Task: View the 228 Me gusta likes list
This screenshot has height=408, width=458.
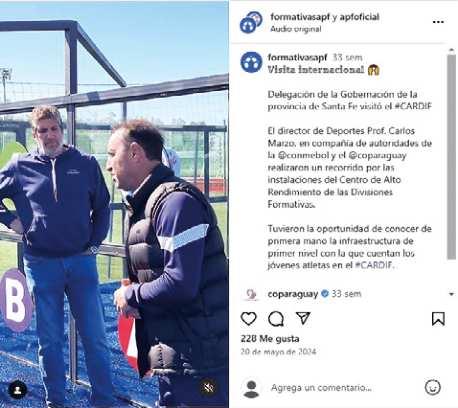Action: (x=270, y=339)
